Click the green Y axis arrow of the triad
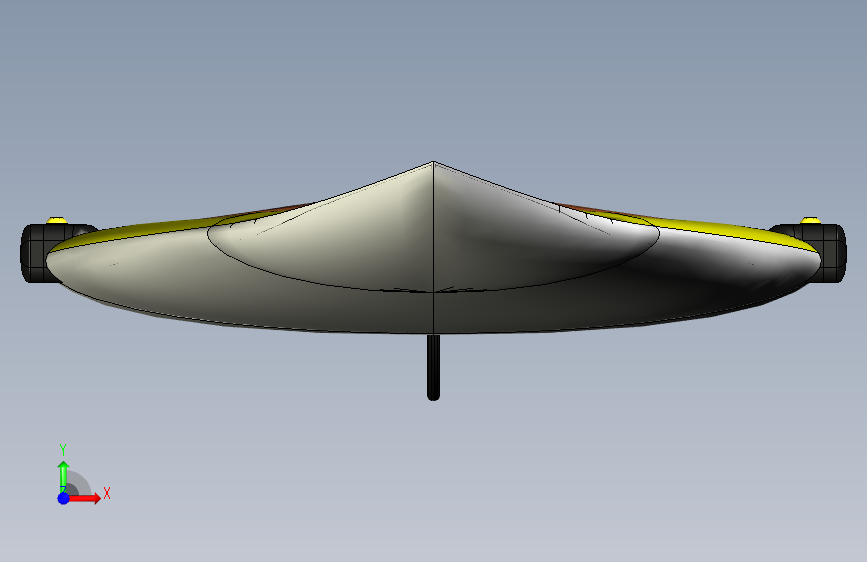 point(64,476)
